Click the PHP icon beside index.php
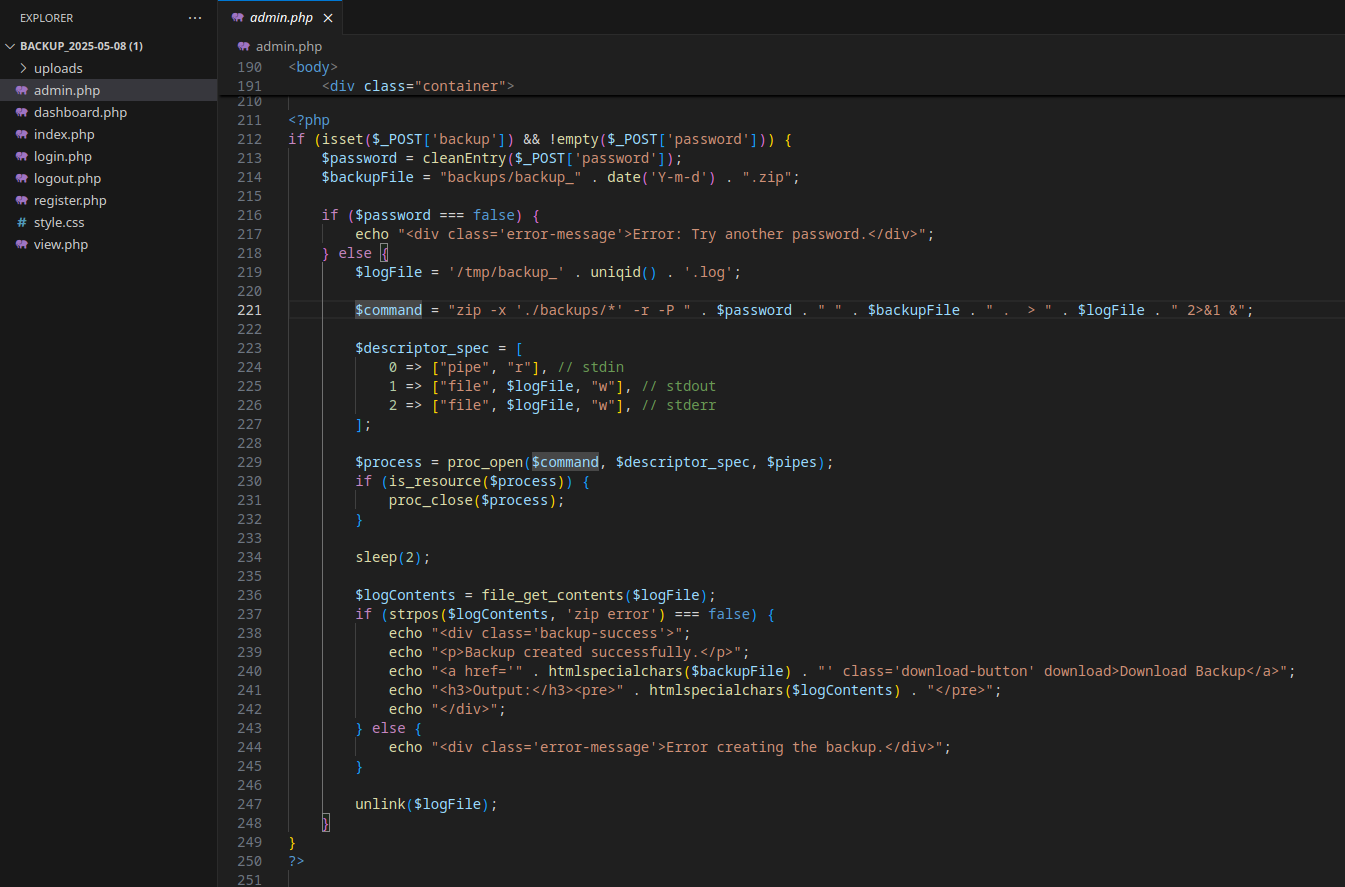This screenshot has width=1345, height=887. [x=22, y=134]
